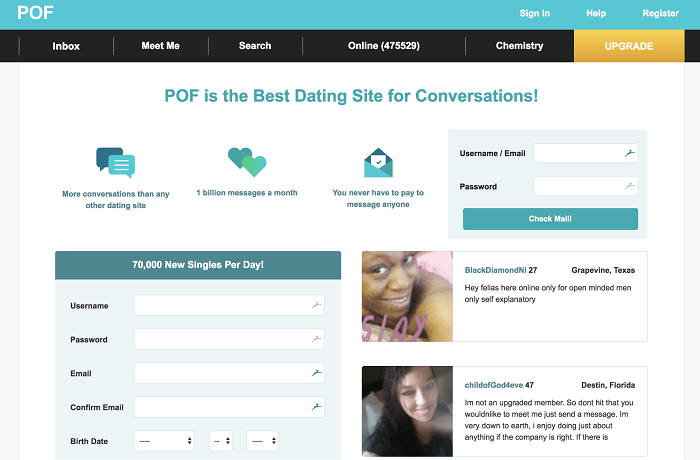This screenshot has height=460, width=700.
Task: Open the Chemistry tab
Action: 520,46
